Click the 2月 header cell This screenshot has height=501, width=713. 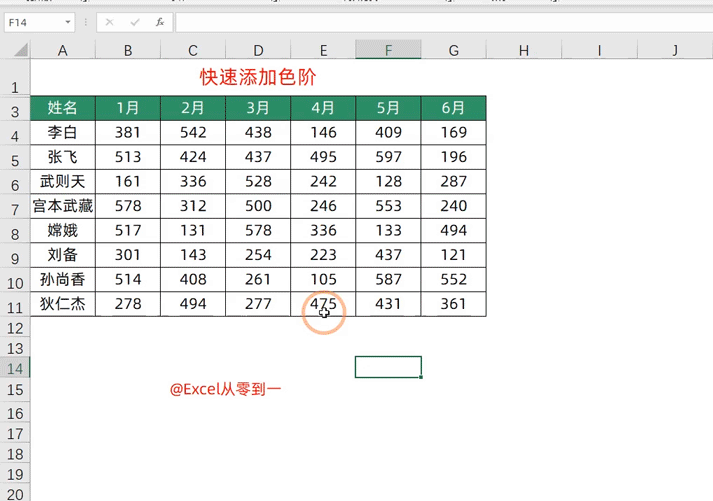tap(193, 108)
